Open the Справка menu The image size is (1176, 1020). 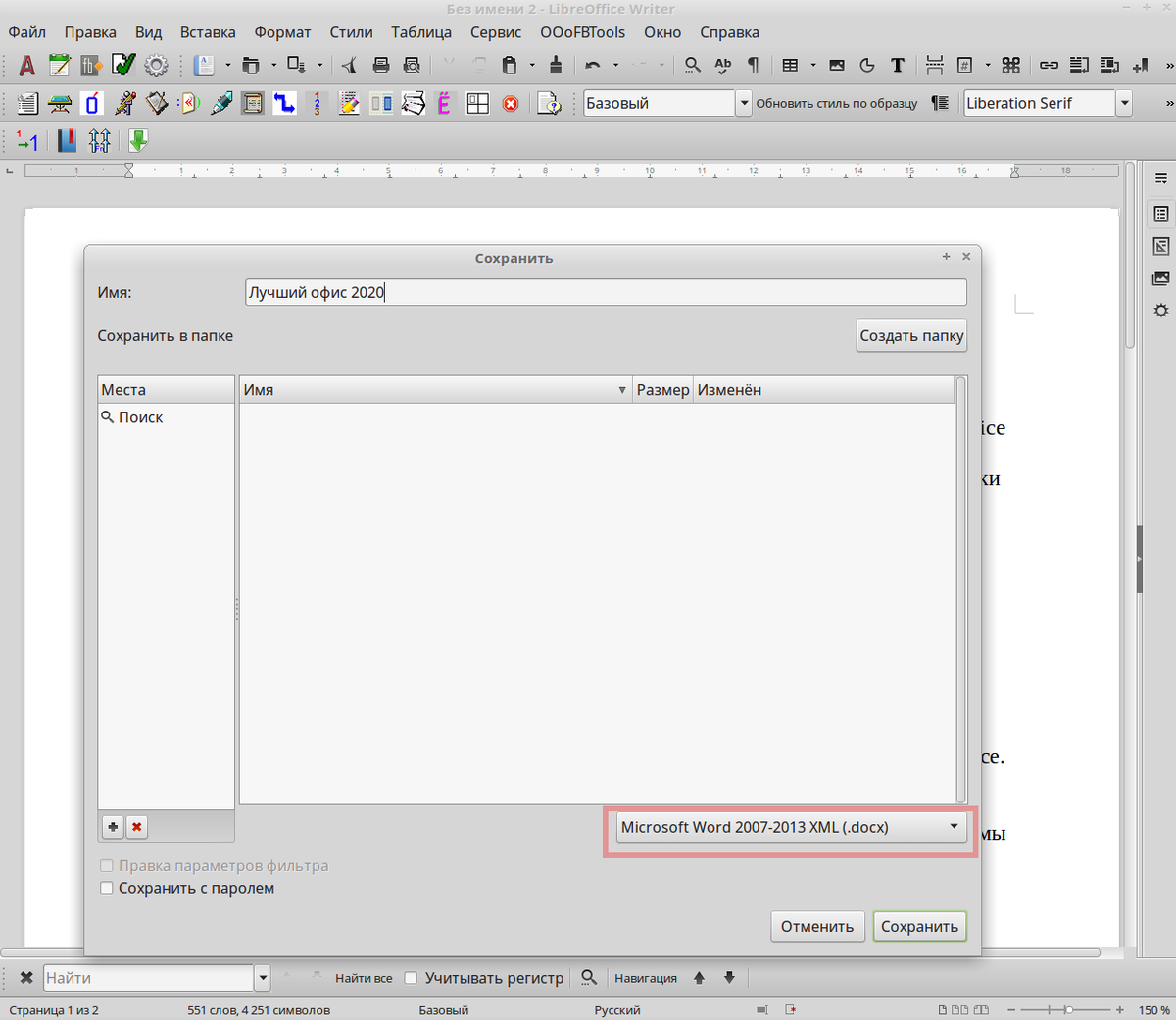[x=729, y=32]
